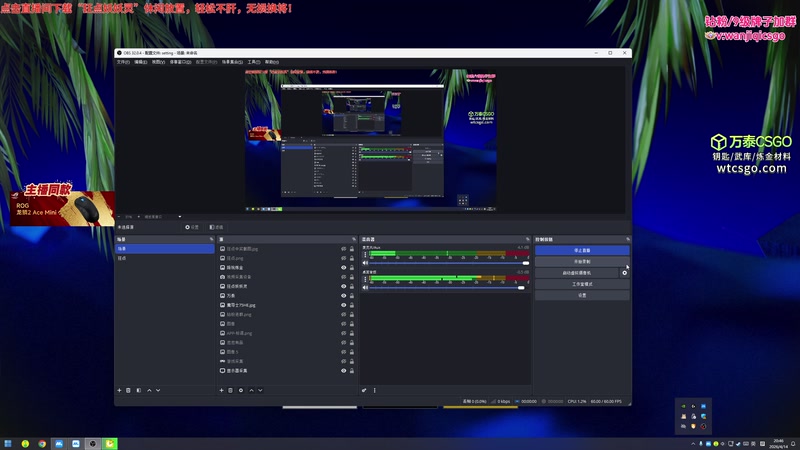Screen dimensions: 800x450
Task: Open the 帮助(H) menu
Action: tap(271, 62)
